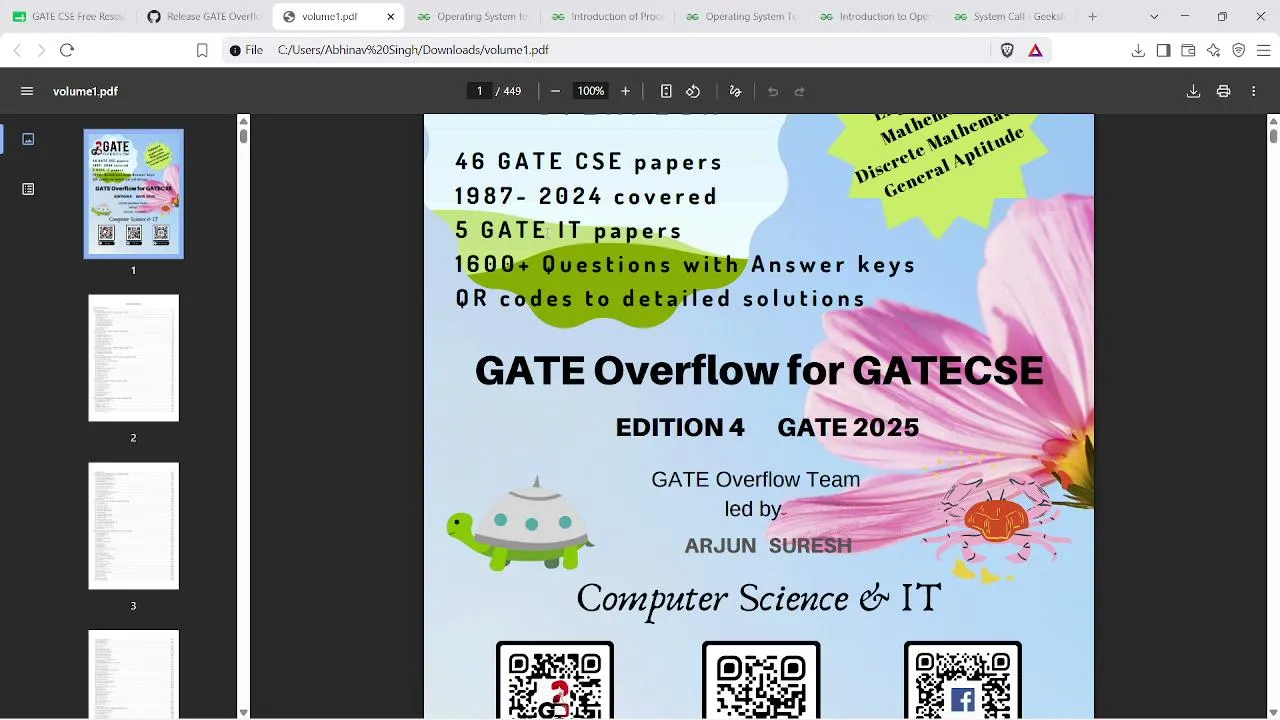Zoom out of the PDF

(555, 91)
